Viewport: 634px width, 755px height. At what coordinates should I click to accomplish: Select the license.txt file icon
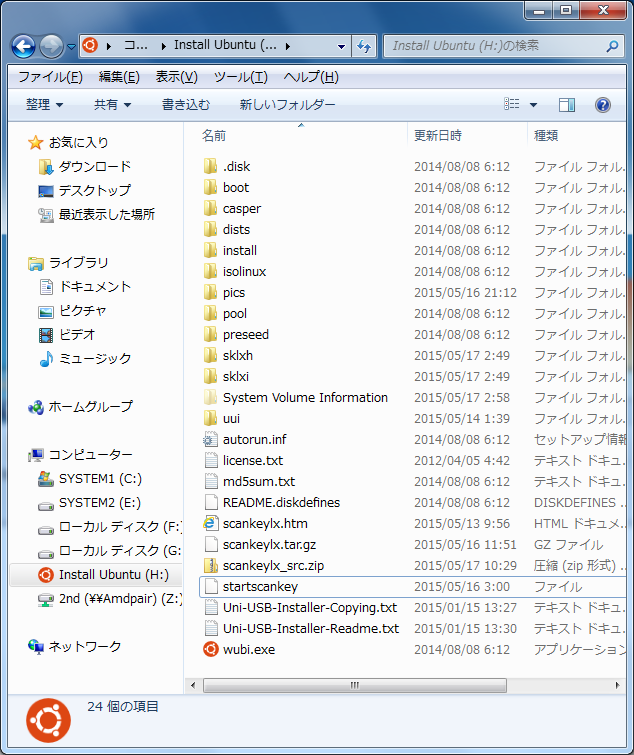click(x=210, y=461)
